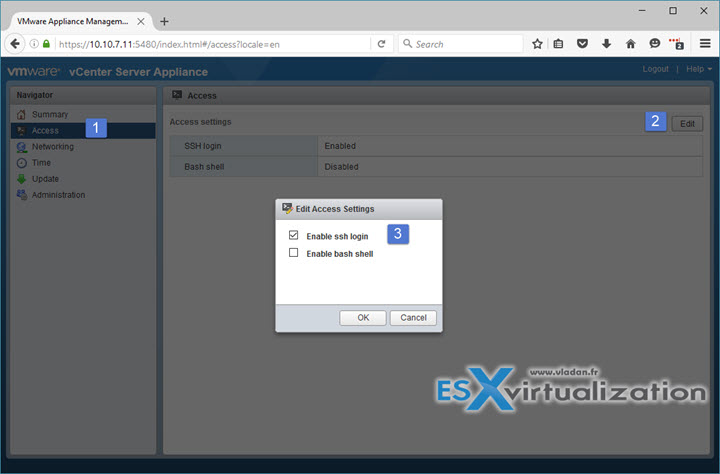This screenshot has width=720, height=474.
Task: Click the Enable ssh login label text
Action: coord(338,236)
